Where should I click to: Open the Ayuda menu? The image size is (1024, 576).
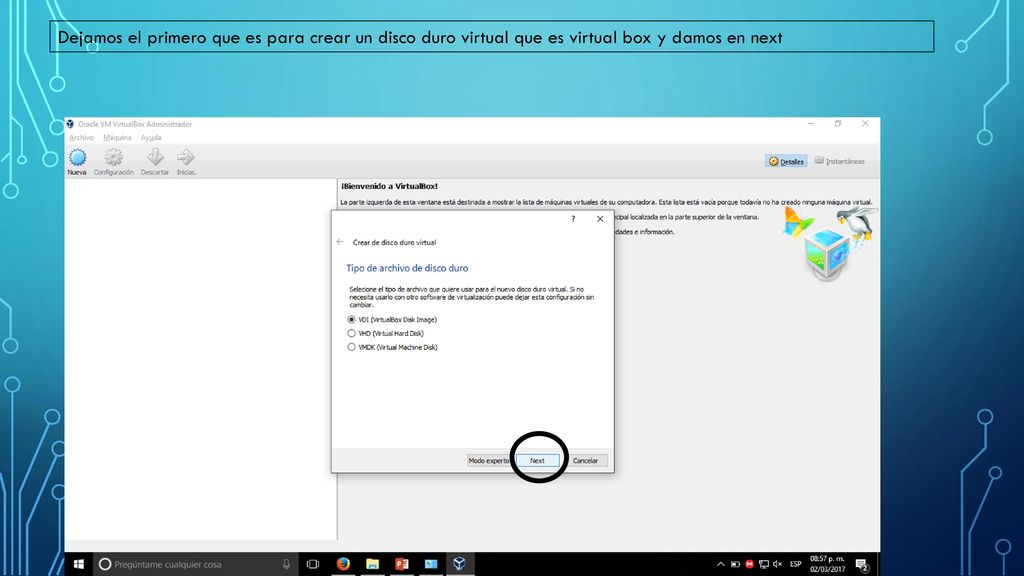point(151,138)
